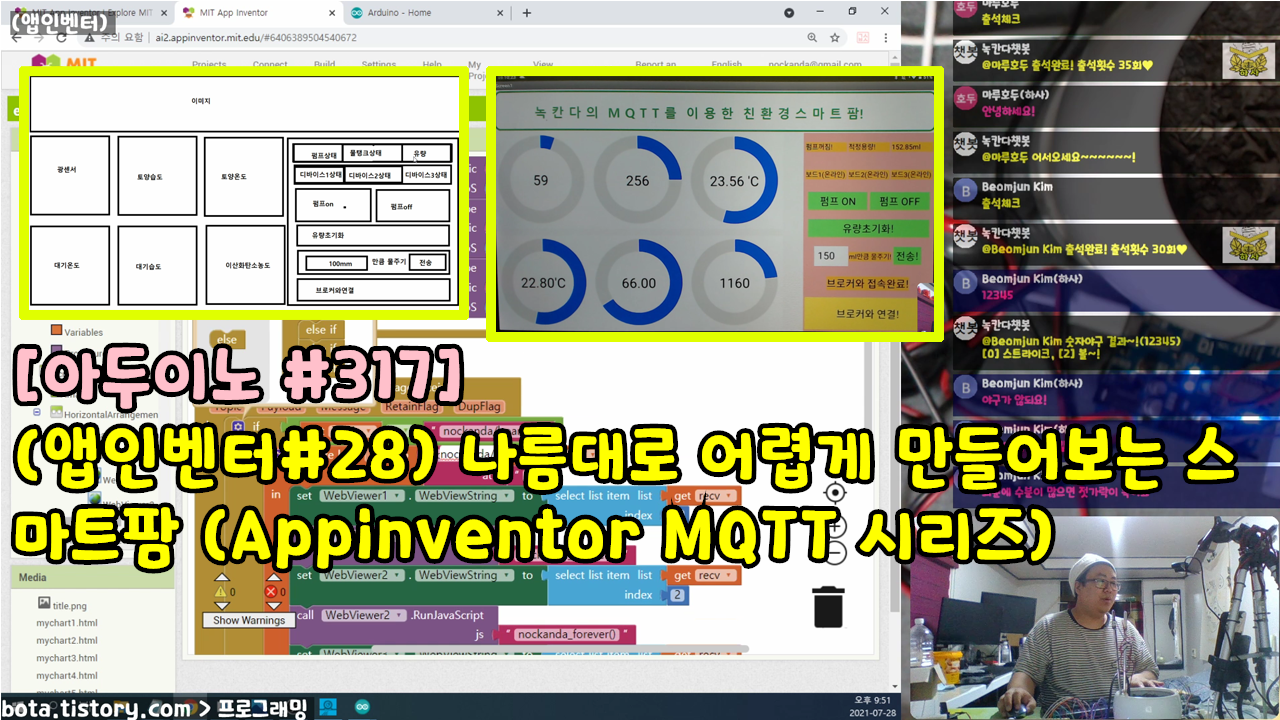Click mychart3.html in Media list
The height and width of the screenshot is (720, 1280).
(x=67, y=658)
